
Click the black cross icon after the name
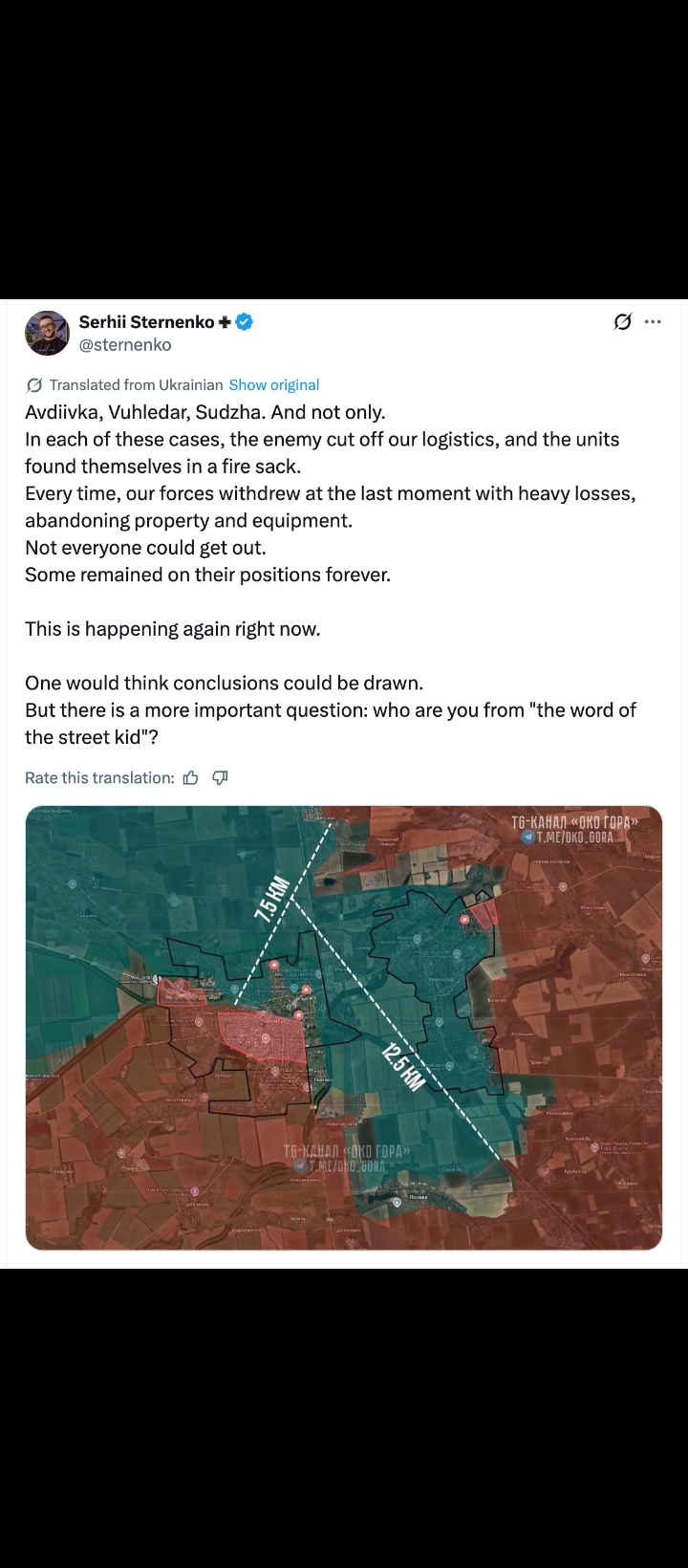[x=225, y=322]
